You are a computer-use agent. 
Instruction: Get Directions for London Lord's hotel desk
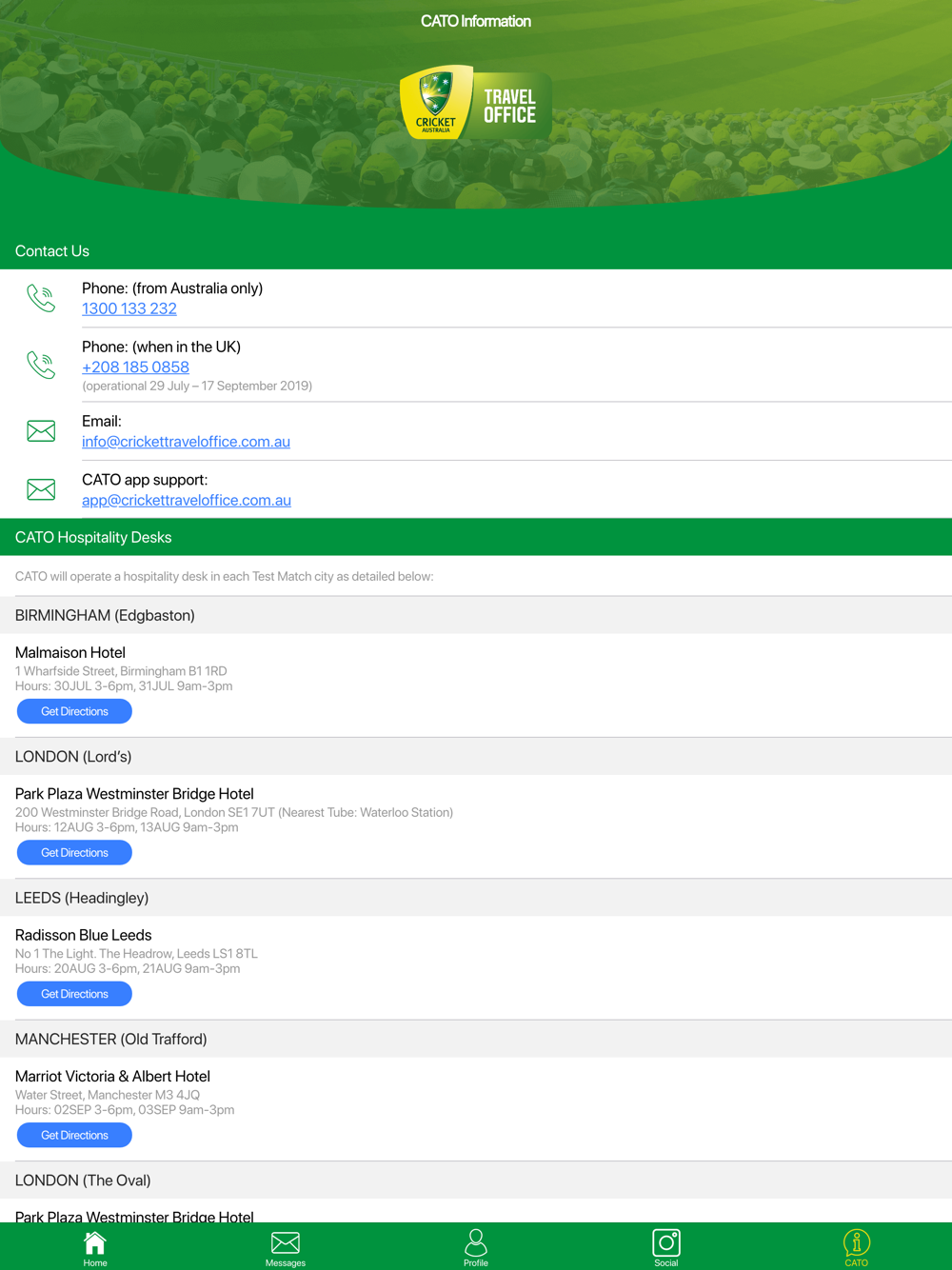click(x=74, y=852)
